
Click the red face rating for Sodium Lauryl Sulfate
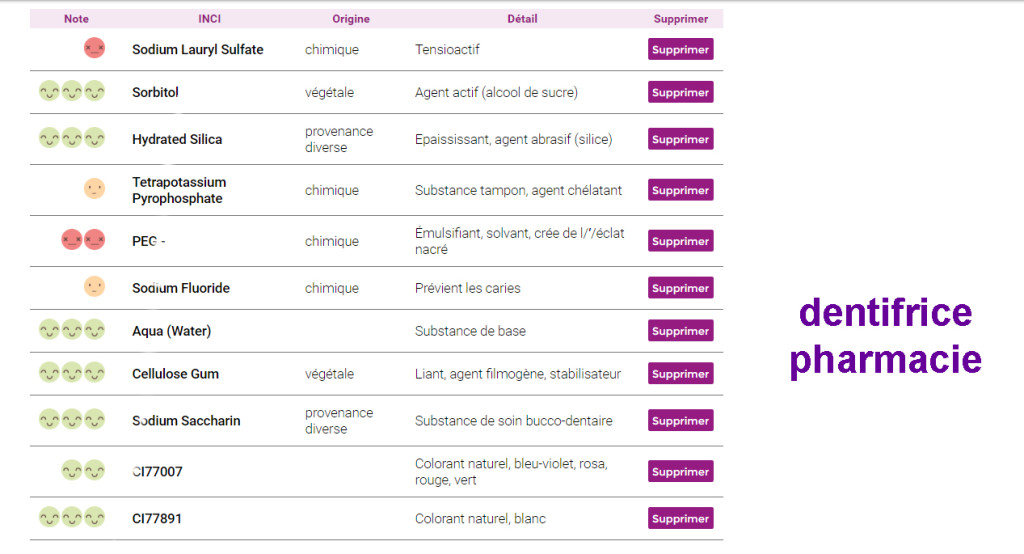pyautogui.click(x=94, y=48)
